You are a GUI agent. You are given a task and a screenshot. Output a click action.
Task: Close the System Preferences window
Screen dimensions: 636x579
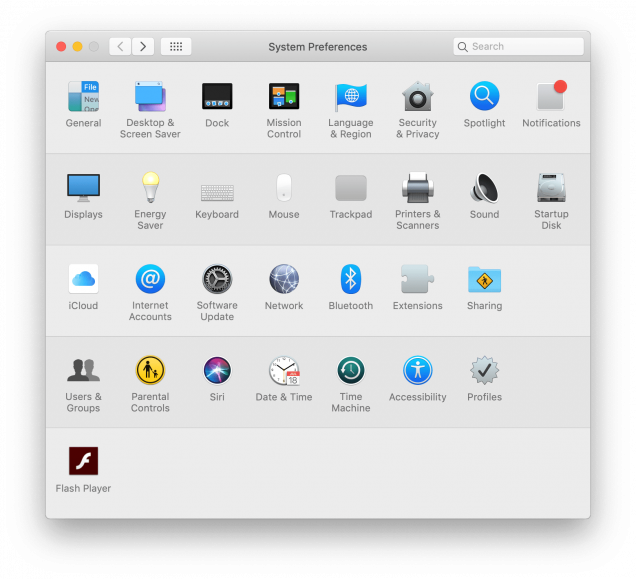61,47
